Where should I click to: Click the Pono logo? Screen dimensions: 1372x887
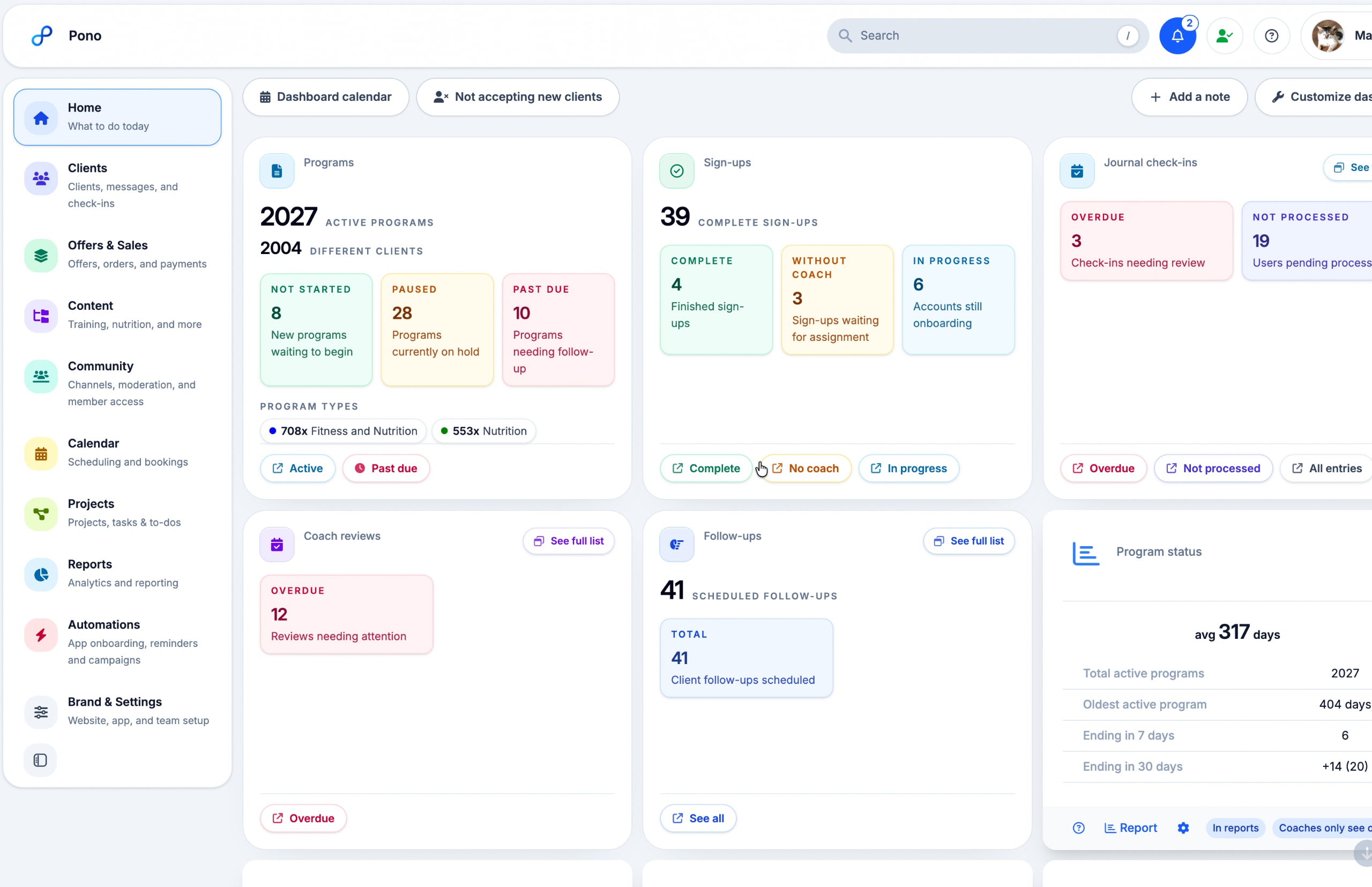pos(42,36)
